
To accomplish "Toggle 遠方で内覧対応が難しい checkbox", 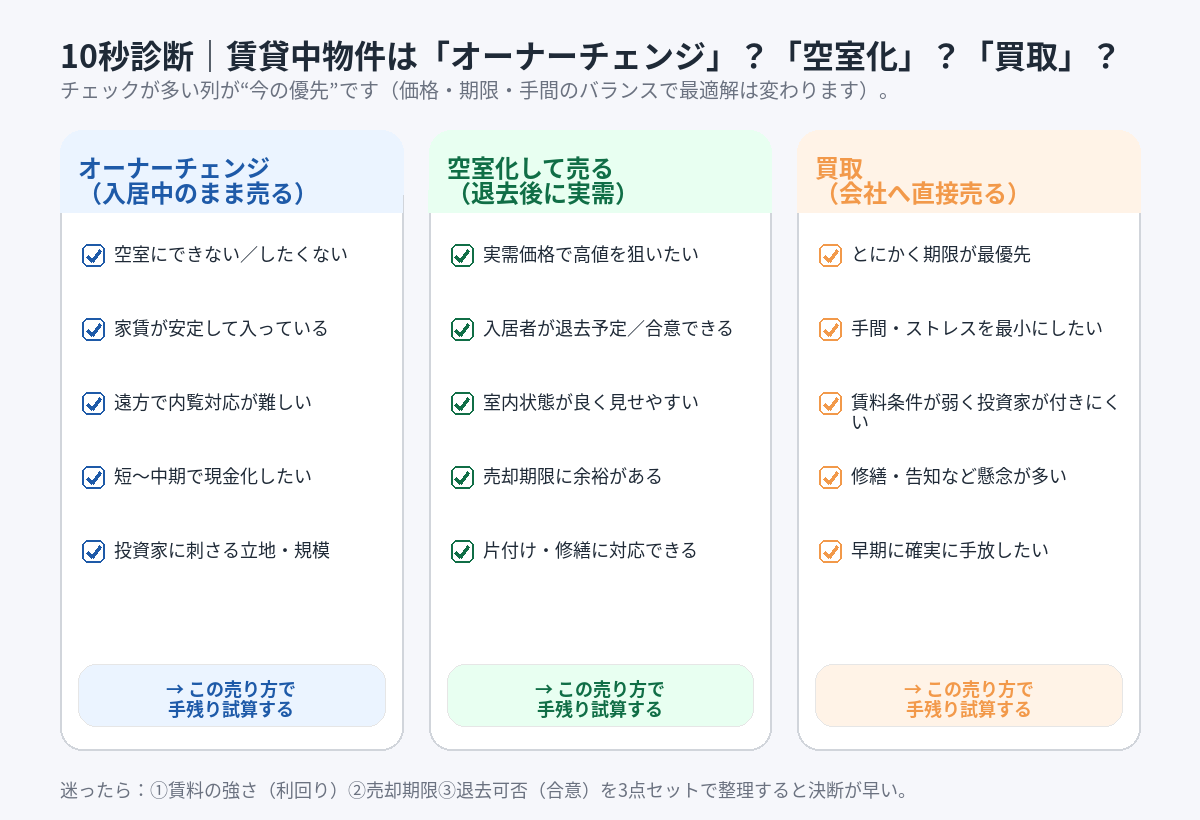I will tap(93, 404).
